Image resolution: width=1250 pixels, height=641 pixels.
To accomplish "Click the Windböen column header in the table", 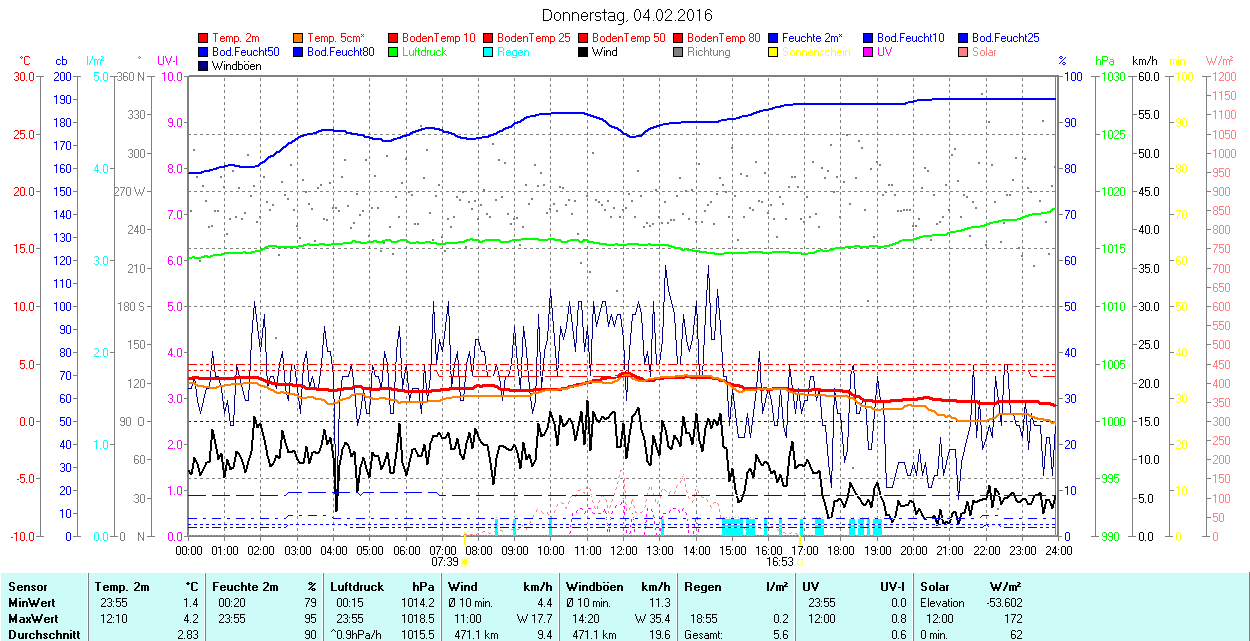I will [595, 587].
